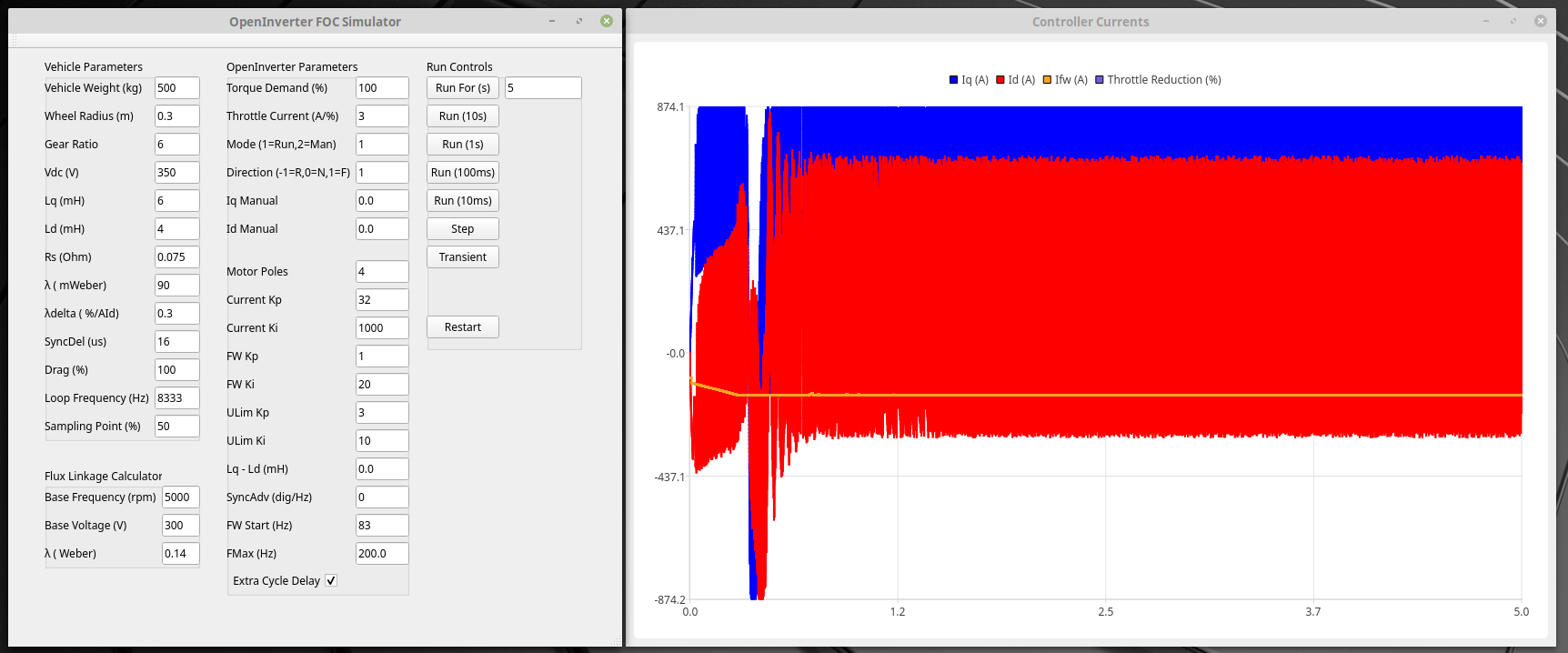Close the OpenInverter FOC Simulator window
This screenshot has width=1568, height=653.
tap(606, 21)
